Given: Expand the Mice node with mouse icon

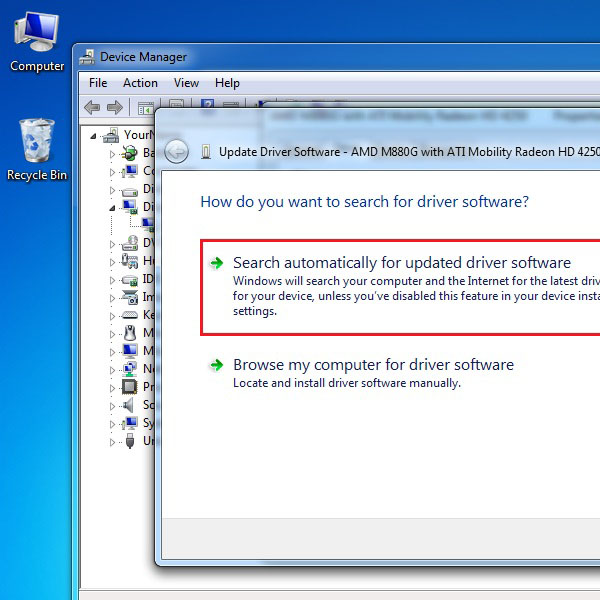Looking at the screenshot, I should [112, 334].
